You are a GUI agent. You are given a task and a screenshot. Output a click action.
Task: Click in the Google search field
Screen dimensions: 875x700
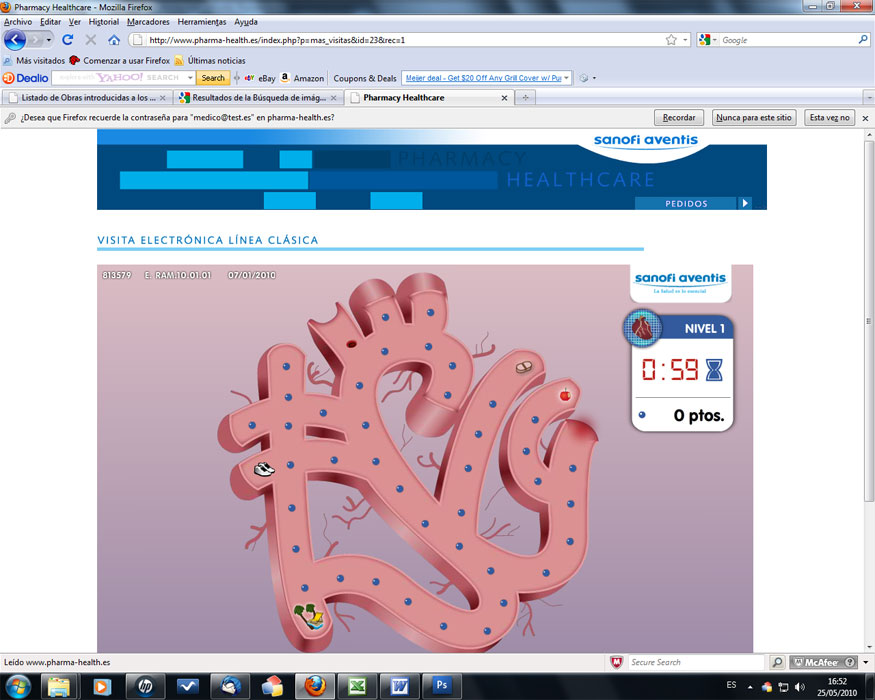[x=788, y=40]
